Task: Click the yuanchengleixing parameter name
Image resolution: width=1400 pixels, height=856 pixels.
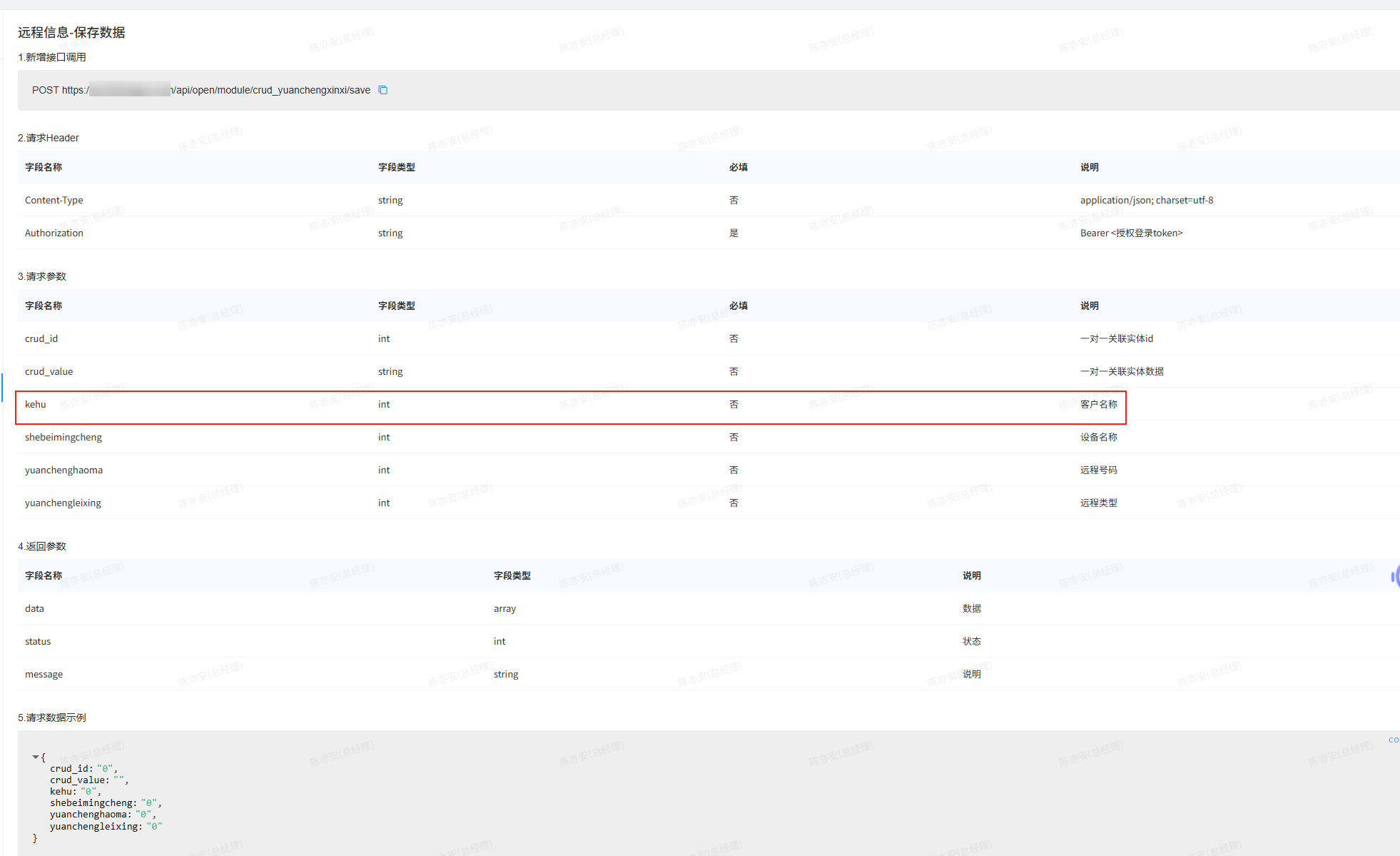Action: point(64,503)
